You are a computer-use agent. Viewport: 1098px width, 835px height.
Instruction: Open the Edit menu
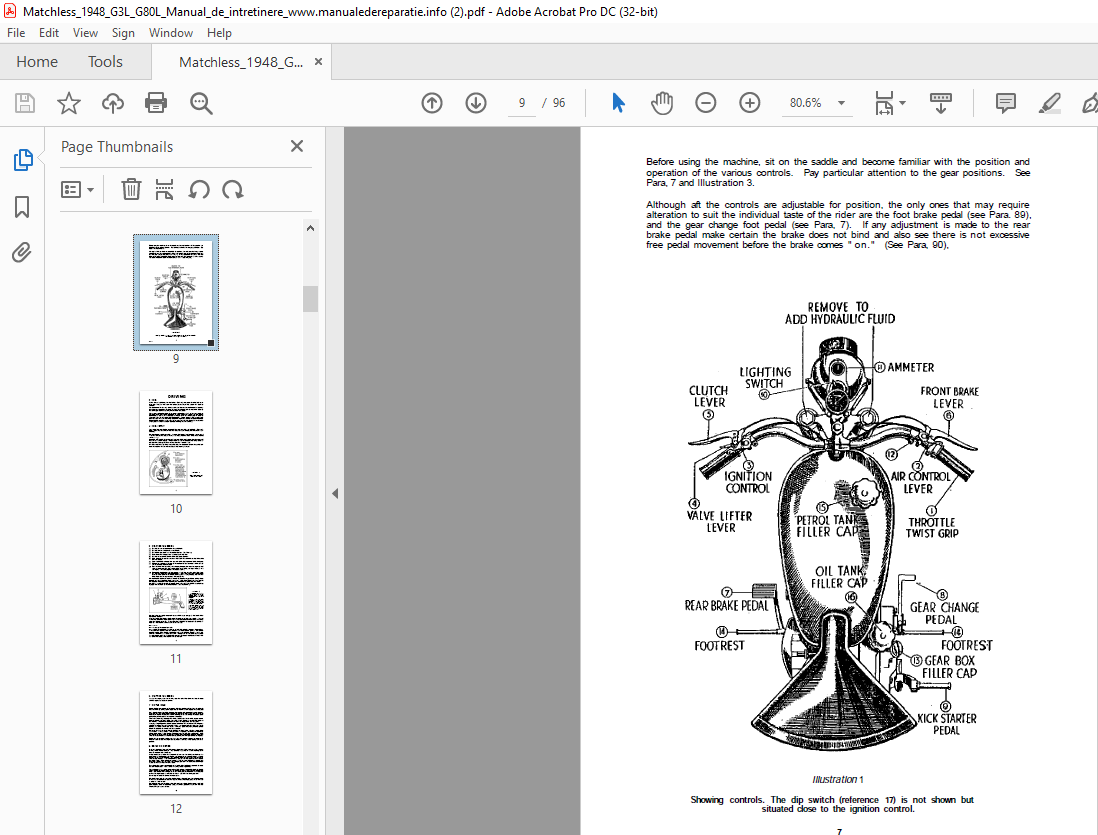(x=48, y=33)
